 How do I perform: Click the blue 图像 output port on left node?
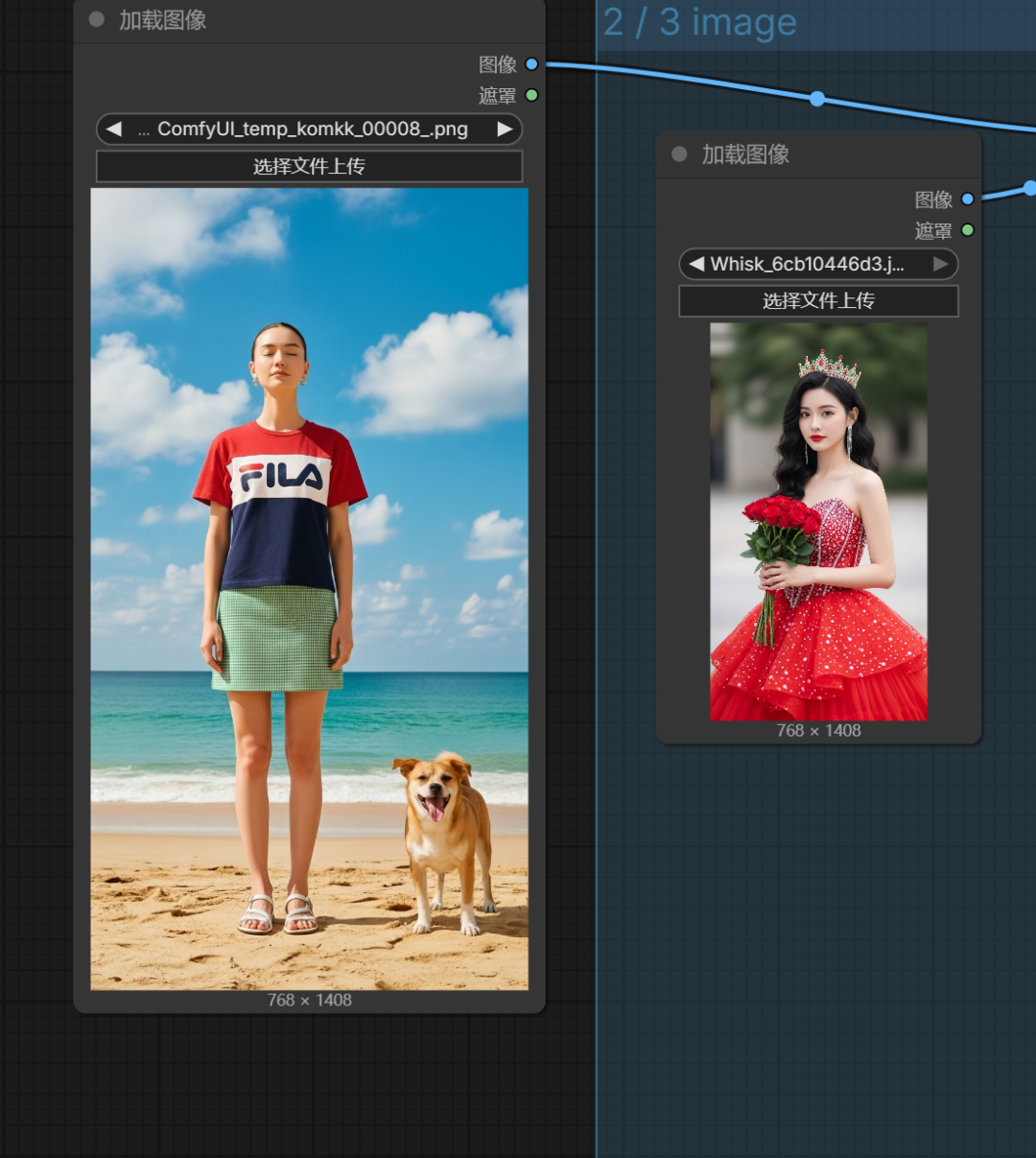click(x=531, y=64)
